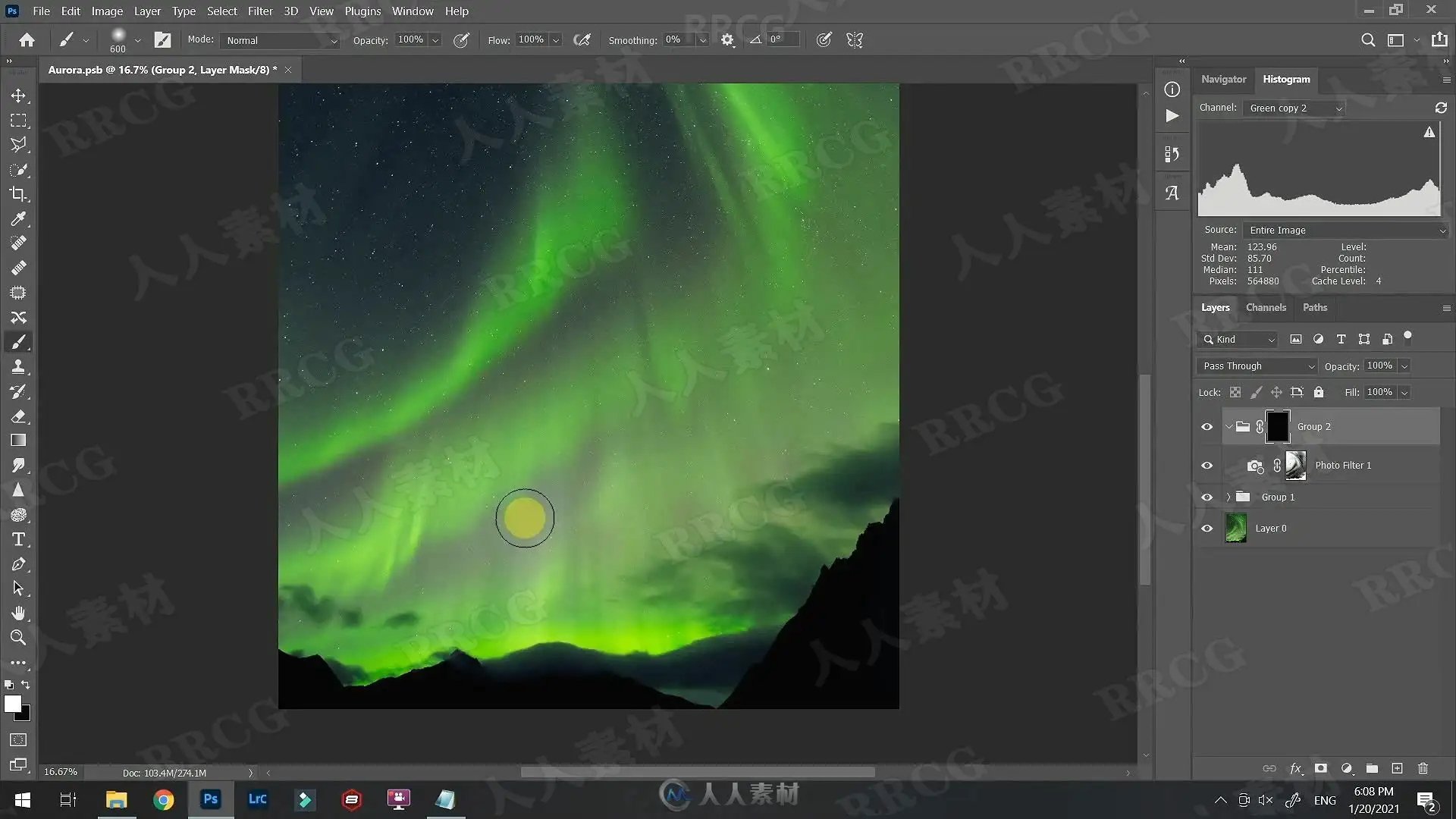This screenshot has width=1456, height=819.
Task: Open the Filter menu
Action: point(260,11)
